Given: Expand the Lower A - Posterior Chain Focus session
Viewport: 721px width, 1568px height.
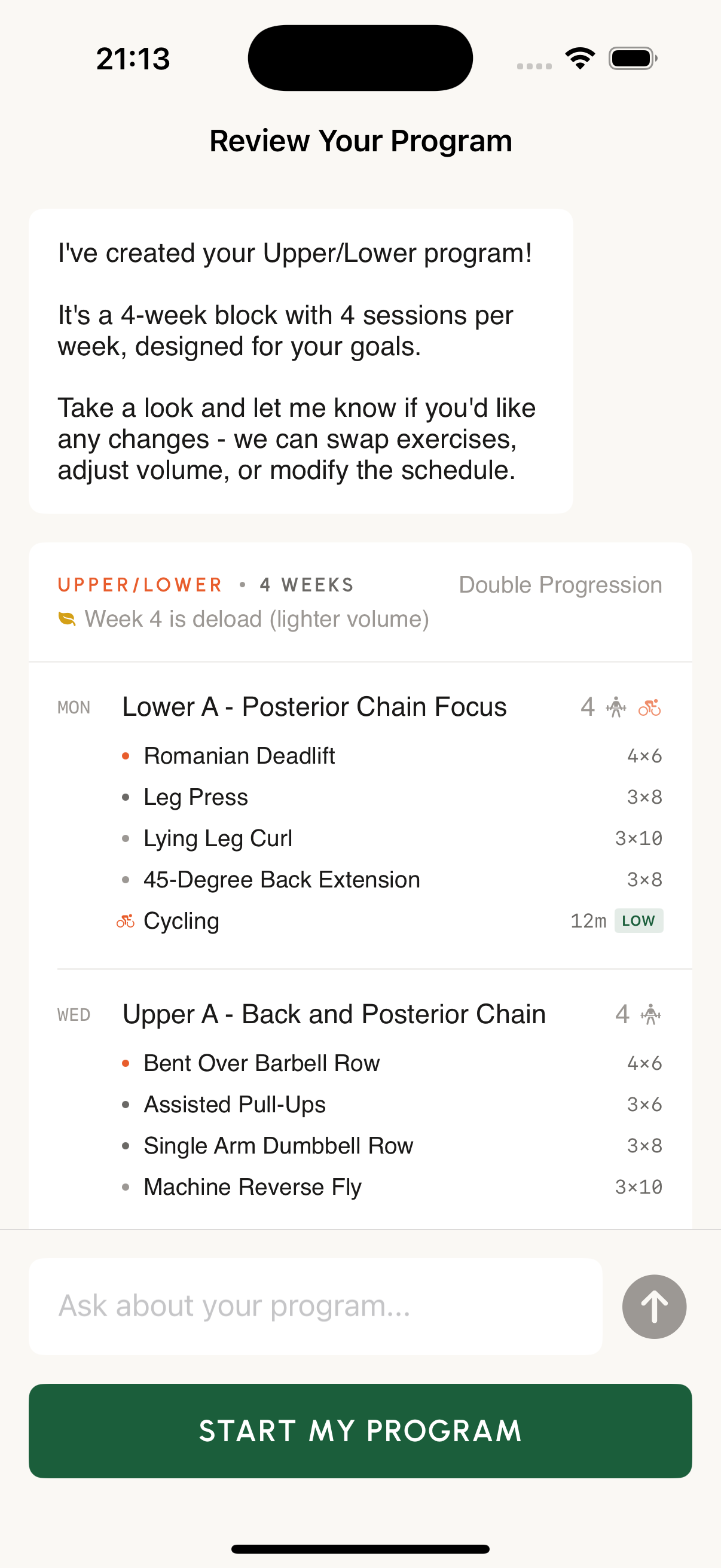Looking at the screenshot, I should pyautogui.click(x=314, y=707).
